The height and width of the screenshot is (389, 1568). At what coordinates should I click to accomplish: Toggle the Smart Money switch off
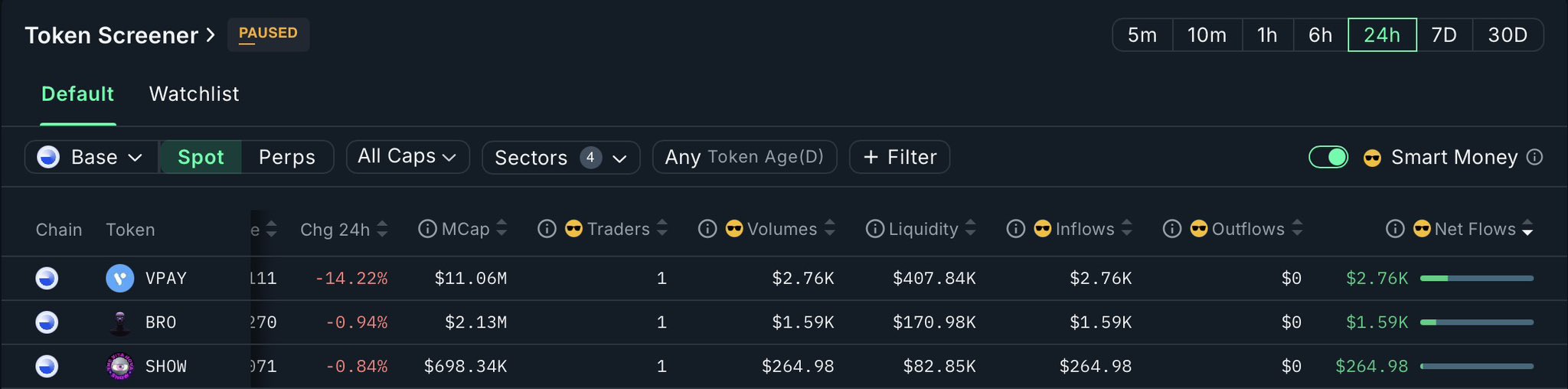pos(1328,157)
